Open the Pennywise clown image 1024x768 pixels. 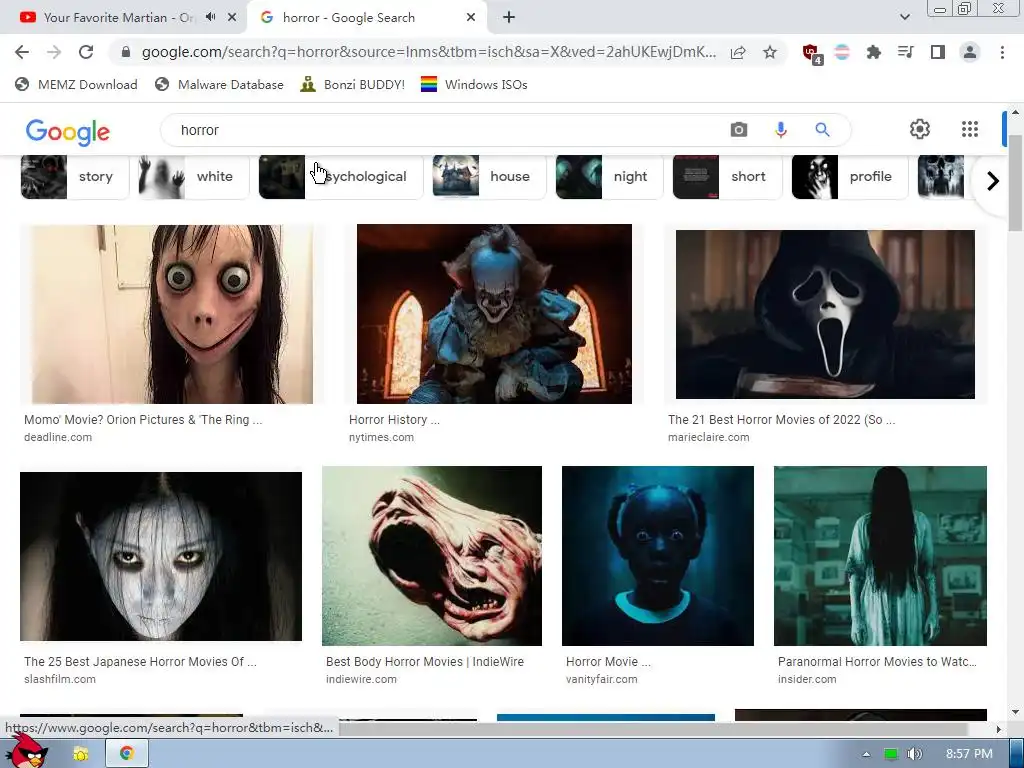tap(494, 314)
